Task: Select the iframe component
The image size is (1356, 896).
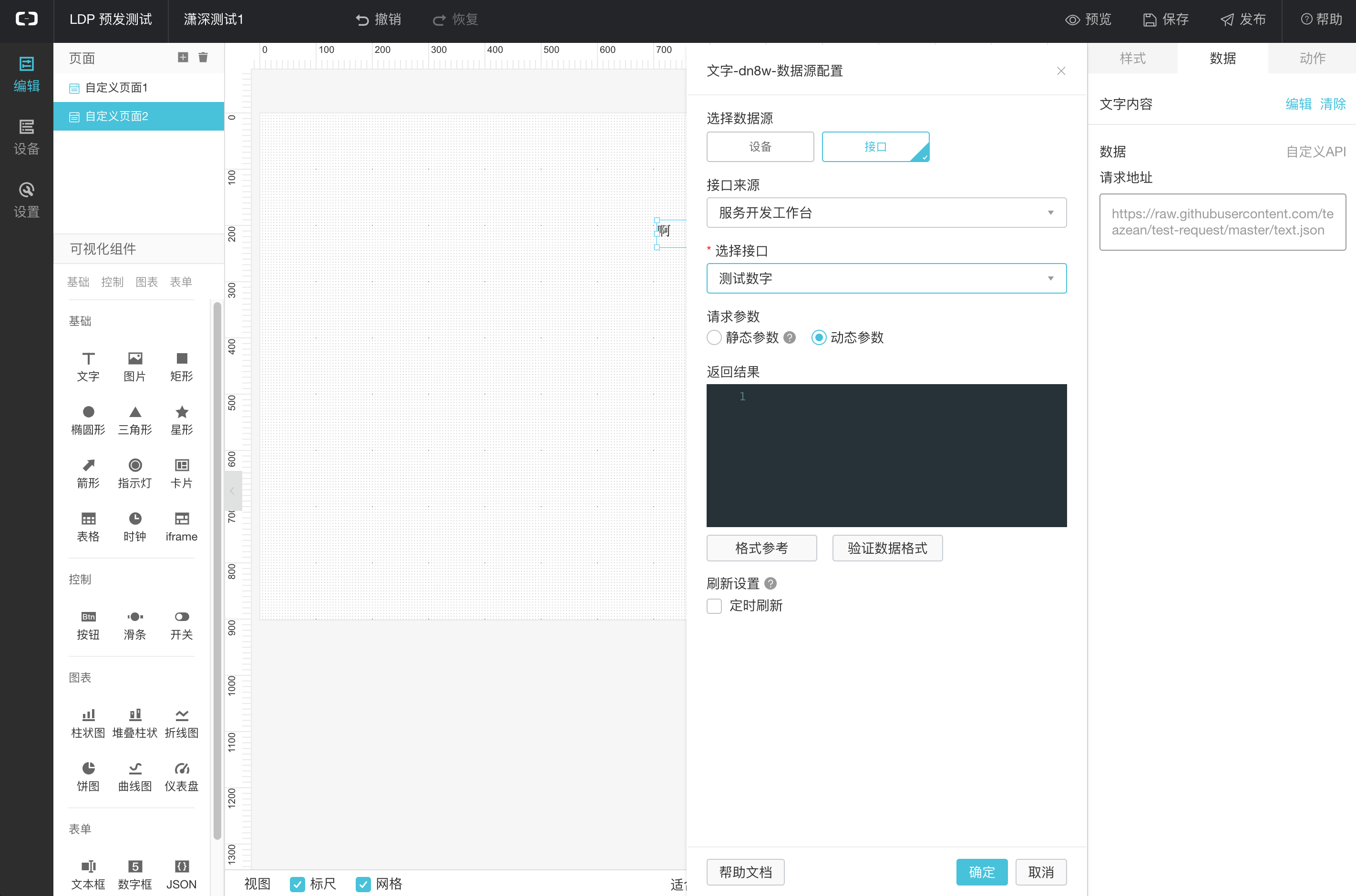Action: click(181, 526)
